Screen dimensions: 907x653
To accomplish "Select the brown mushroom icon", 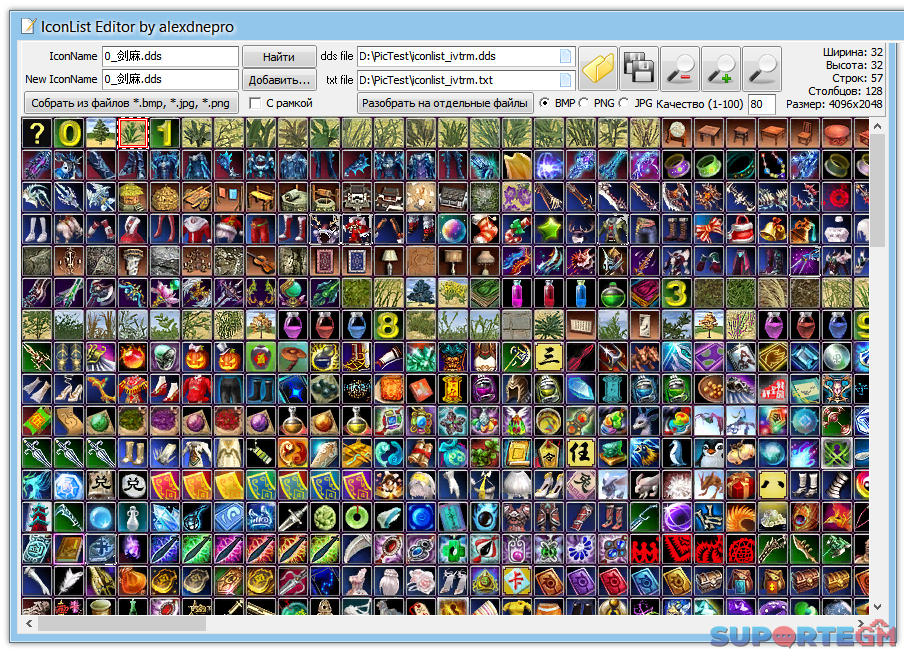I will 292,356.
